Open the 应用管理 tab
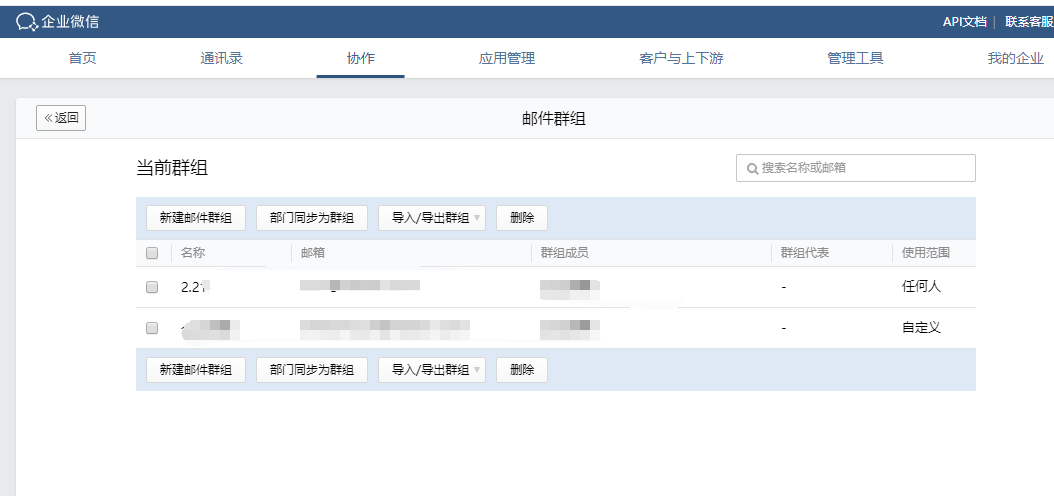This screenshot has width=1054, height=496. (x=507, y=58)
